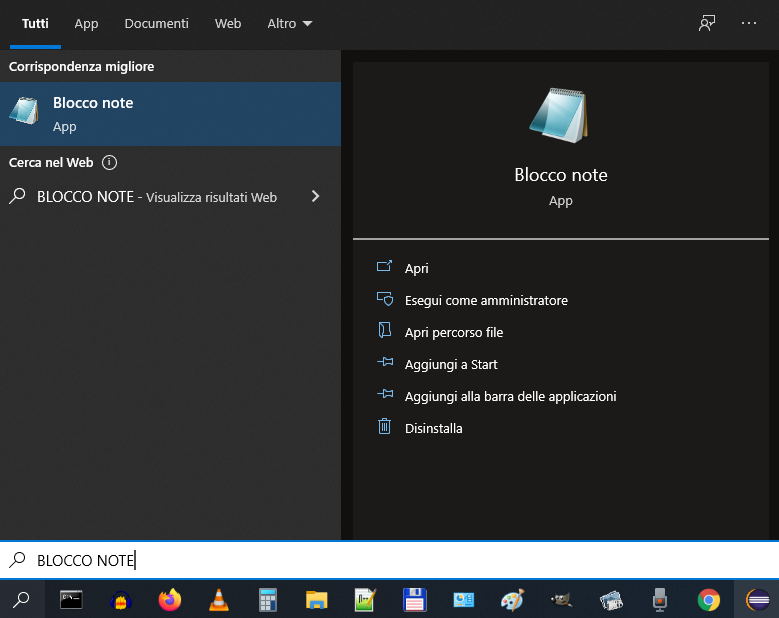Click the photo stack taskbar icon
779x618 pixels.
(611, 600)
